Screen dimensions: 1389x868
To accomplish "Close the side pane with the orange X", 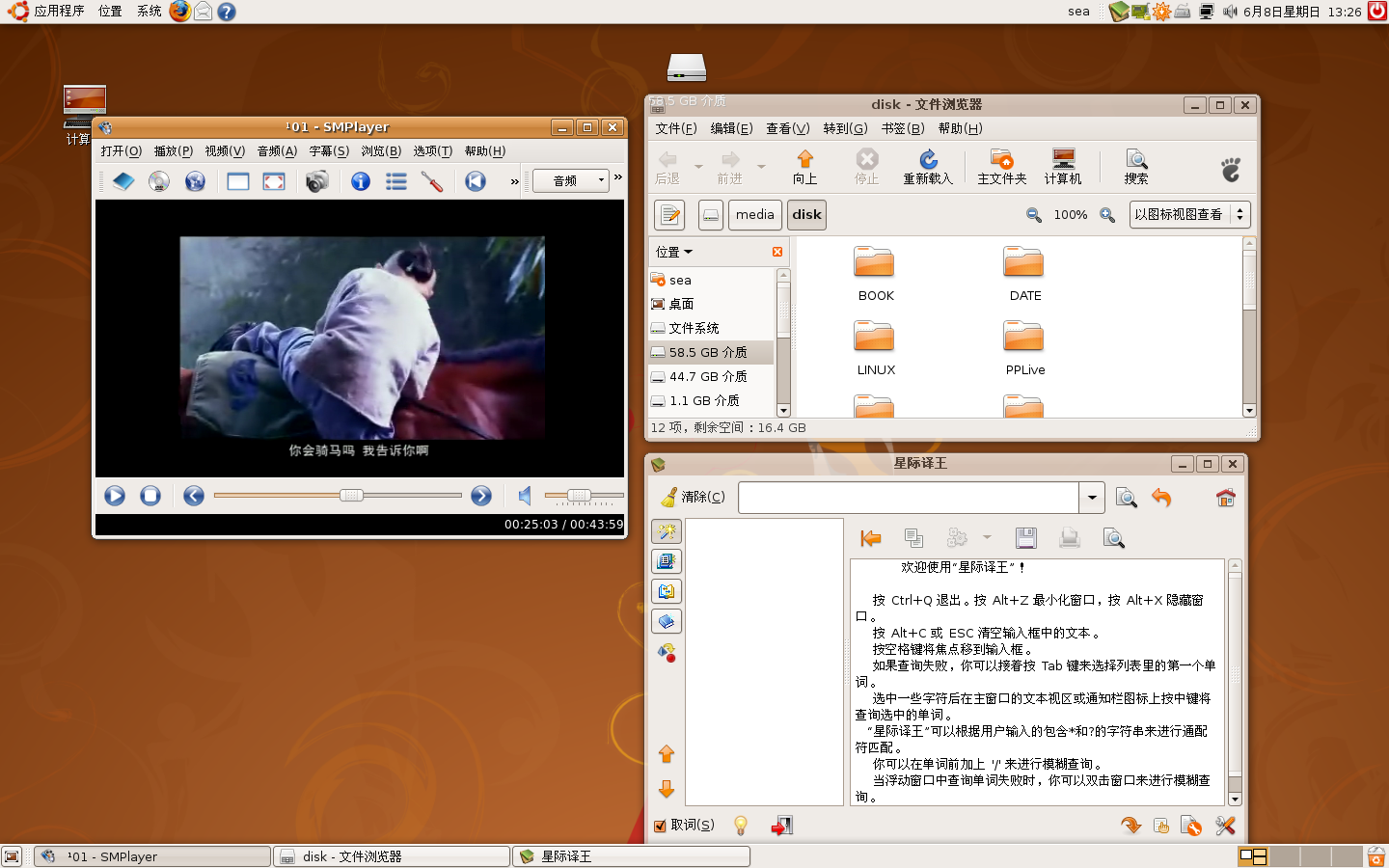I will tap(777, 252).
